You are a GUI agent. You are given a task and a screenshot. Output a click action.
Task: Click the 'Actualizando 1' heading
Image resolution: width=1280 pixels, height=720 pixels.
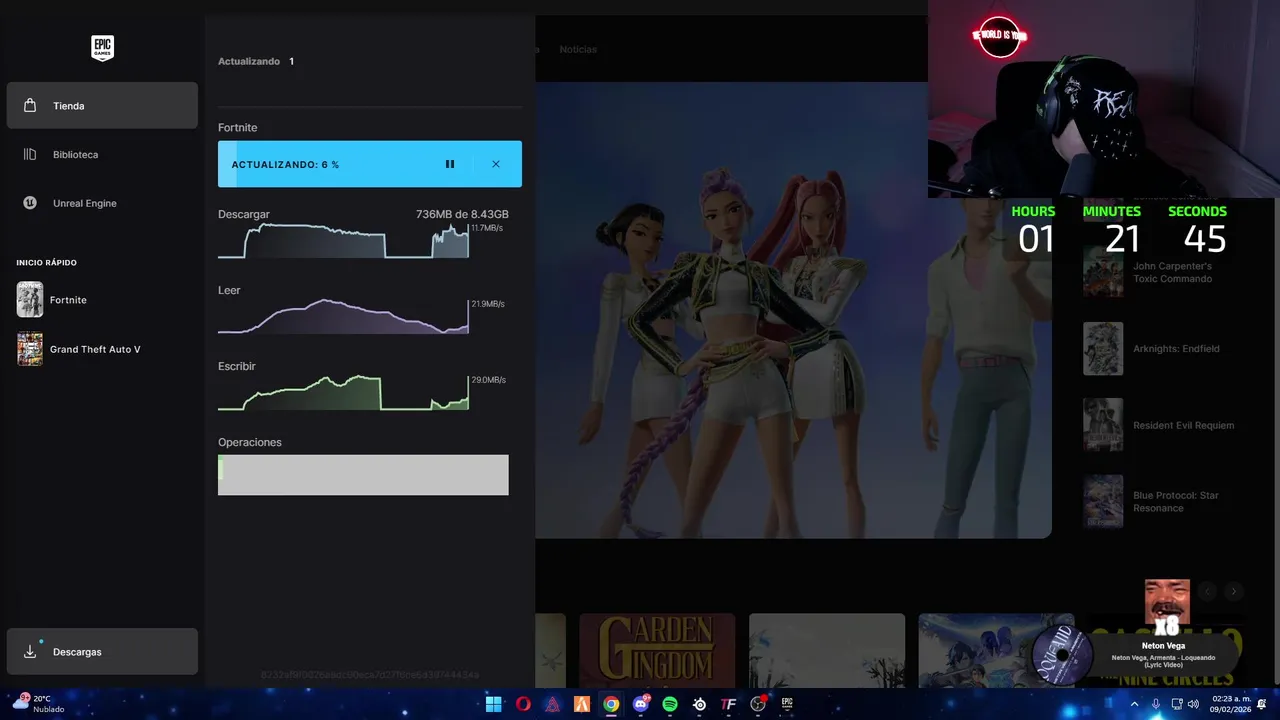pos(256,61)
